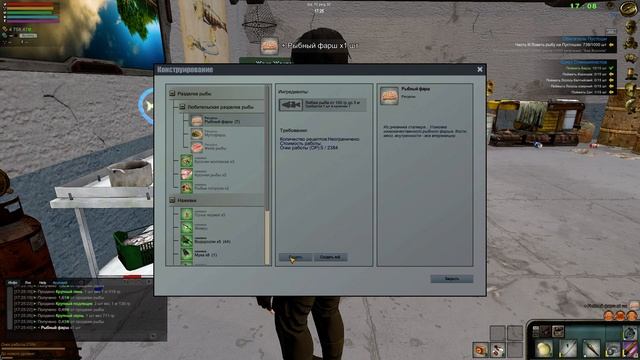Switch to the Аукцион chat tab
The image size is (640, 360).
60,282
